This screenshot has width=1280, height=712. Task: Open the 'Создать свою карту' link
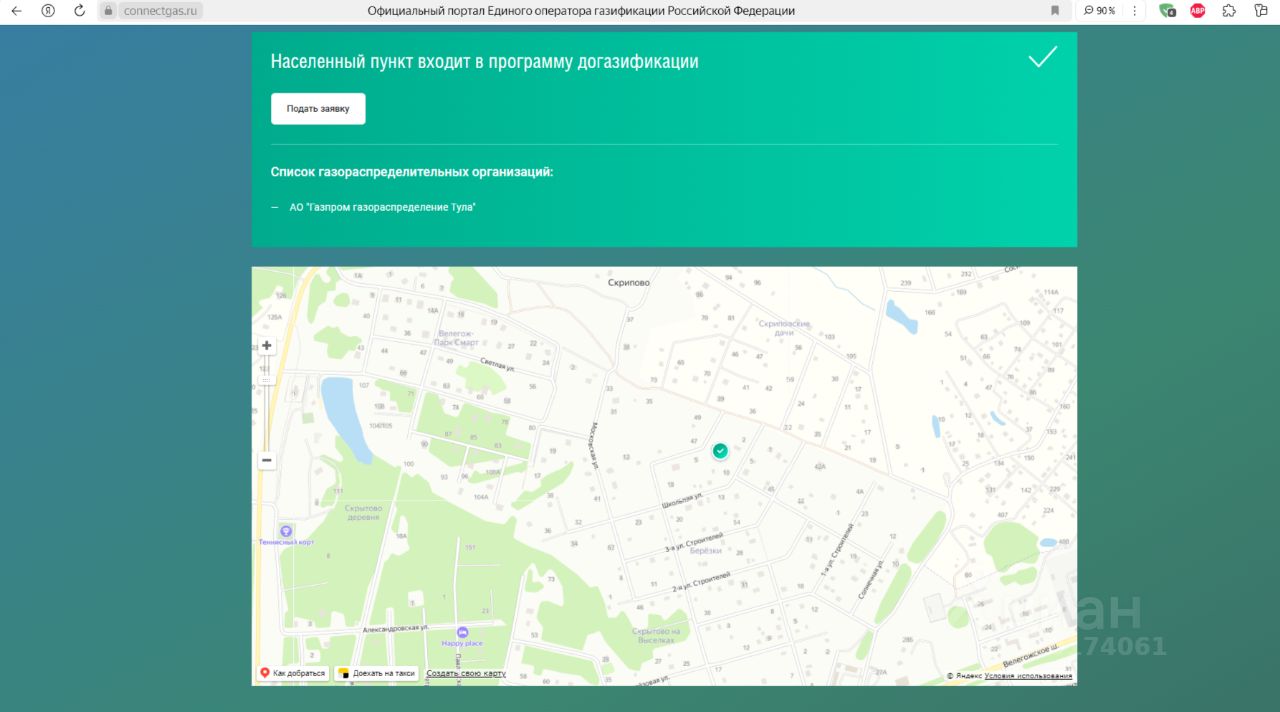pos(465,674)
